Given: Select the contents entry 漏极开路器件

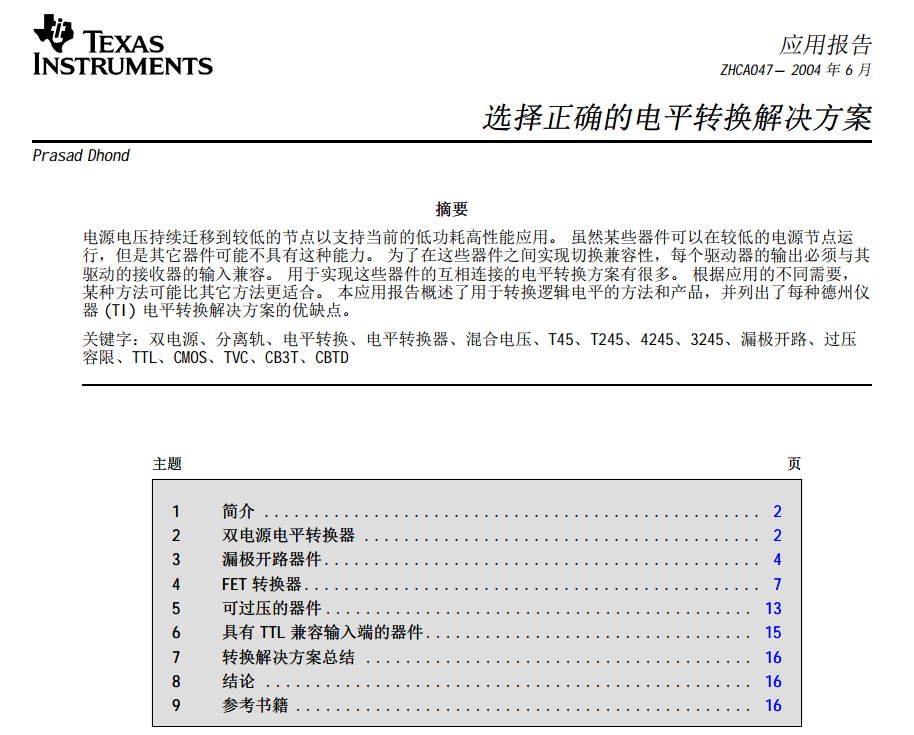Looking at the screenshot, I should [x=272, y=560].
